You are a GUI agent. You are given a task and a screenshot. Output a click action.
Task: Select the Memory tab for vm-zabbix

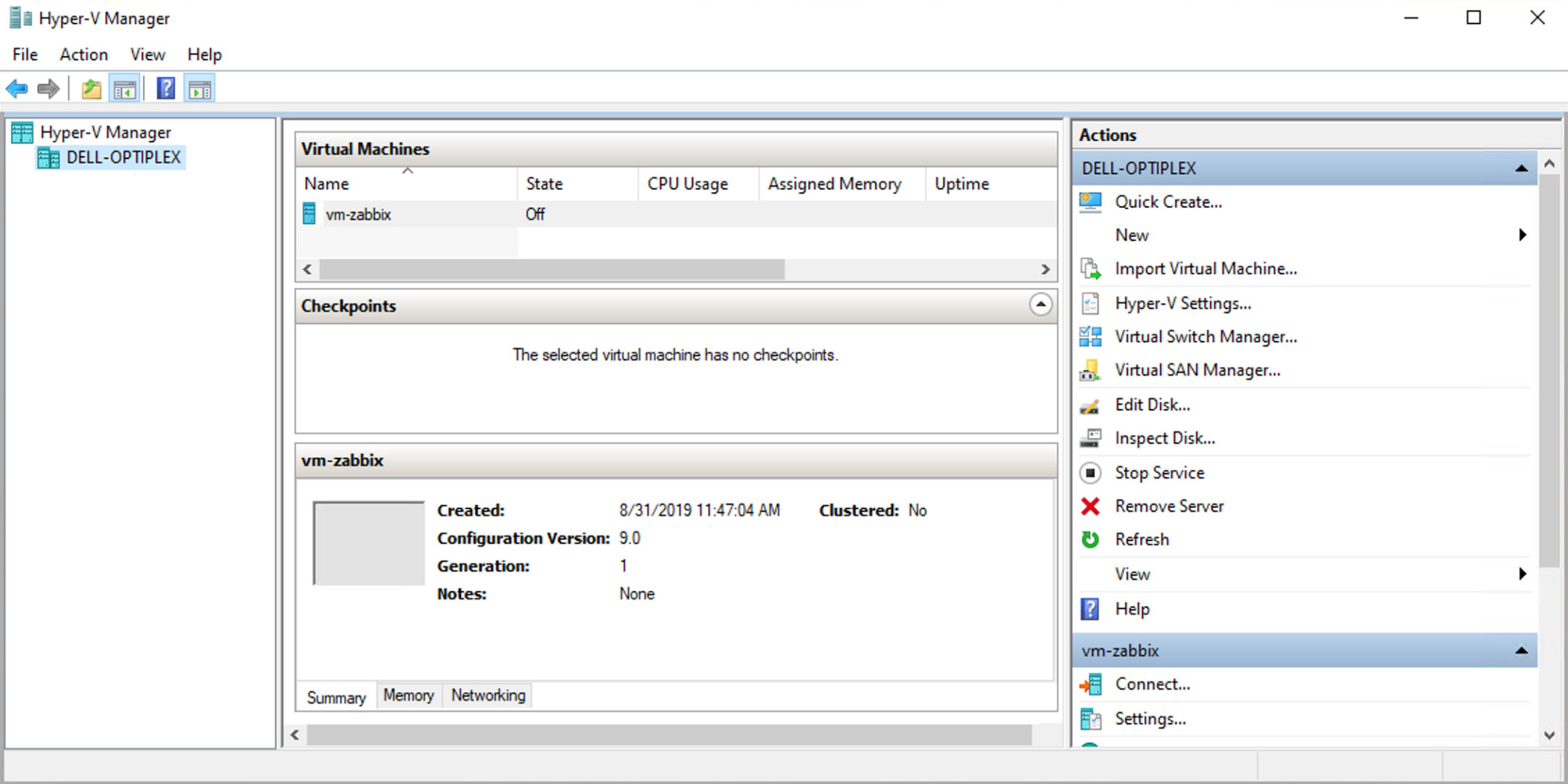407,695
